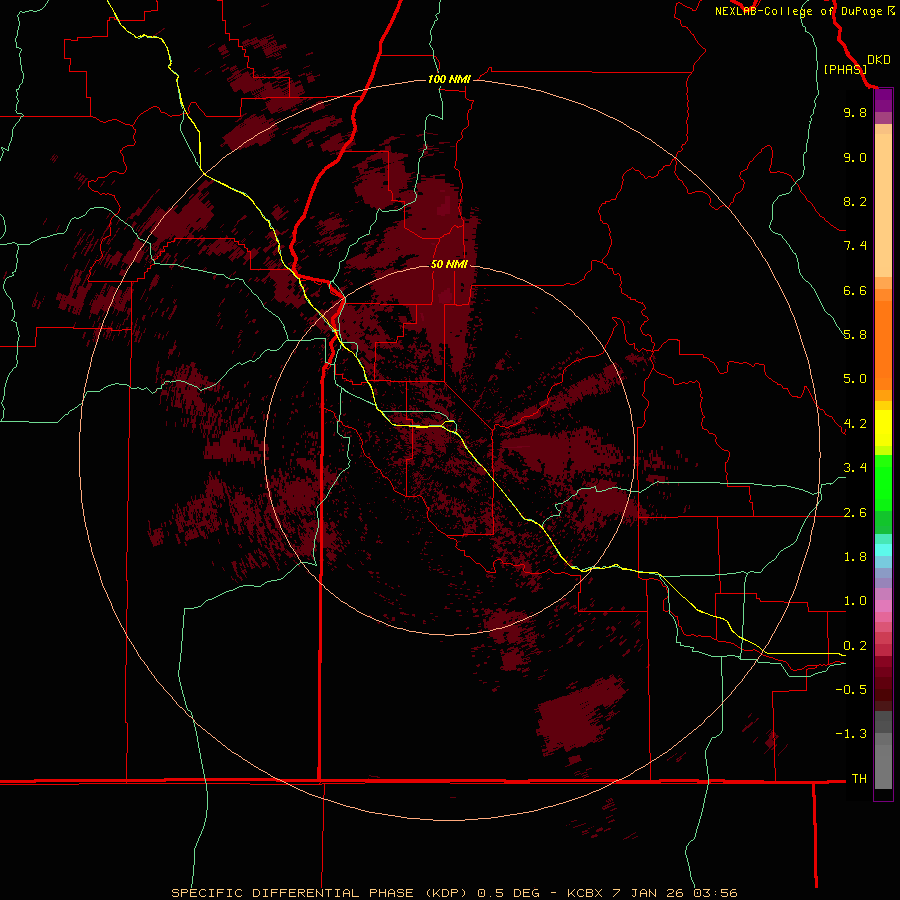Screen dimensions: 900x900
Task: Click the NEXLAB-College of DuPage label
Action: [x=798, y=11]
